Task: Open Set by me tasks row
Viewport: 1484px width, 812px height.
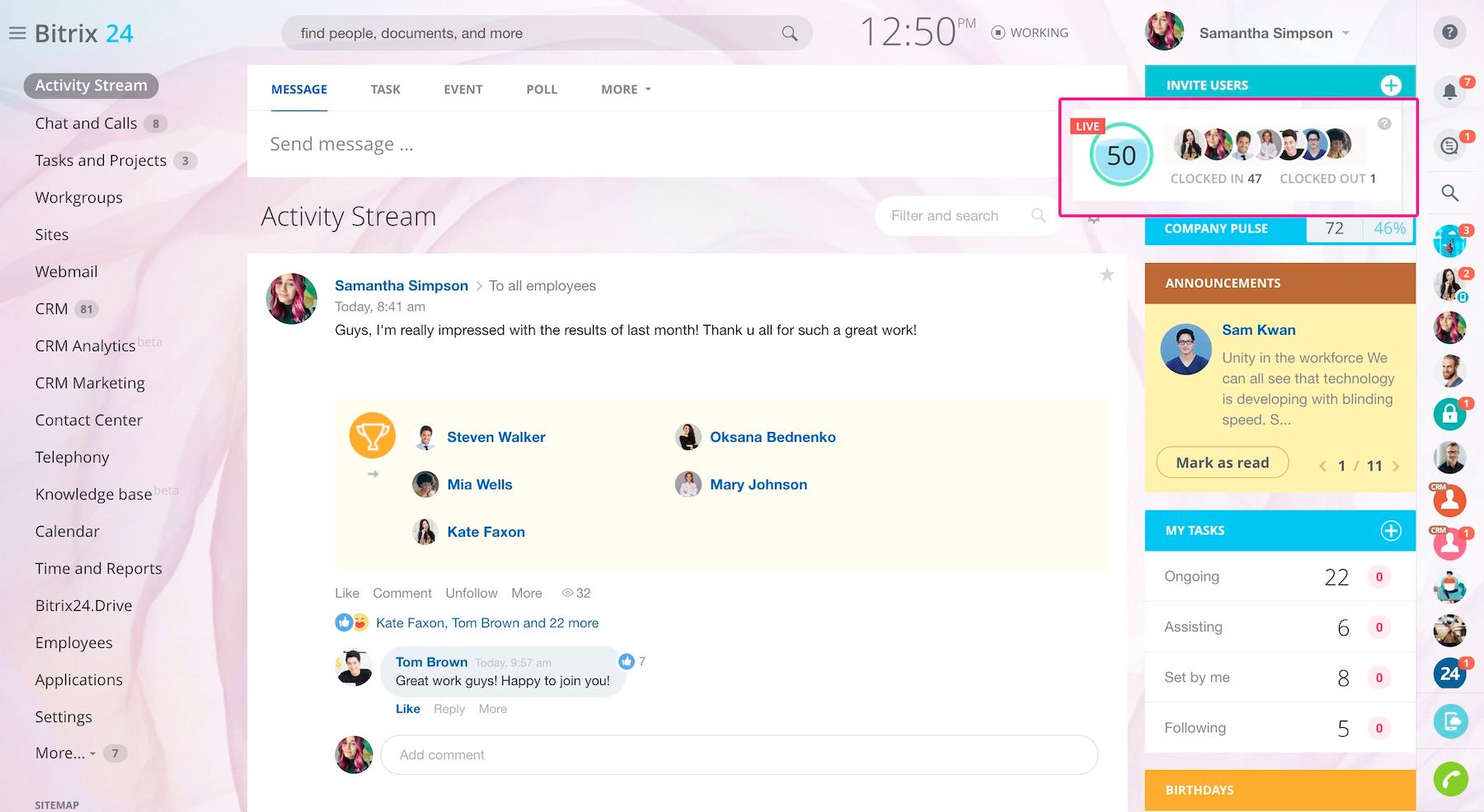Action: (1280, 678)
